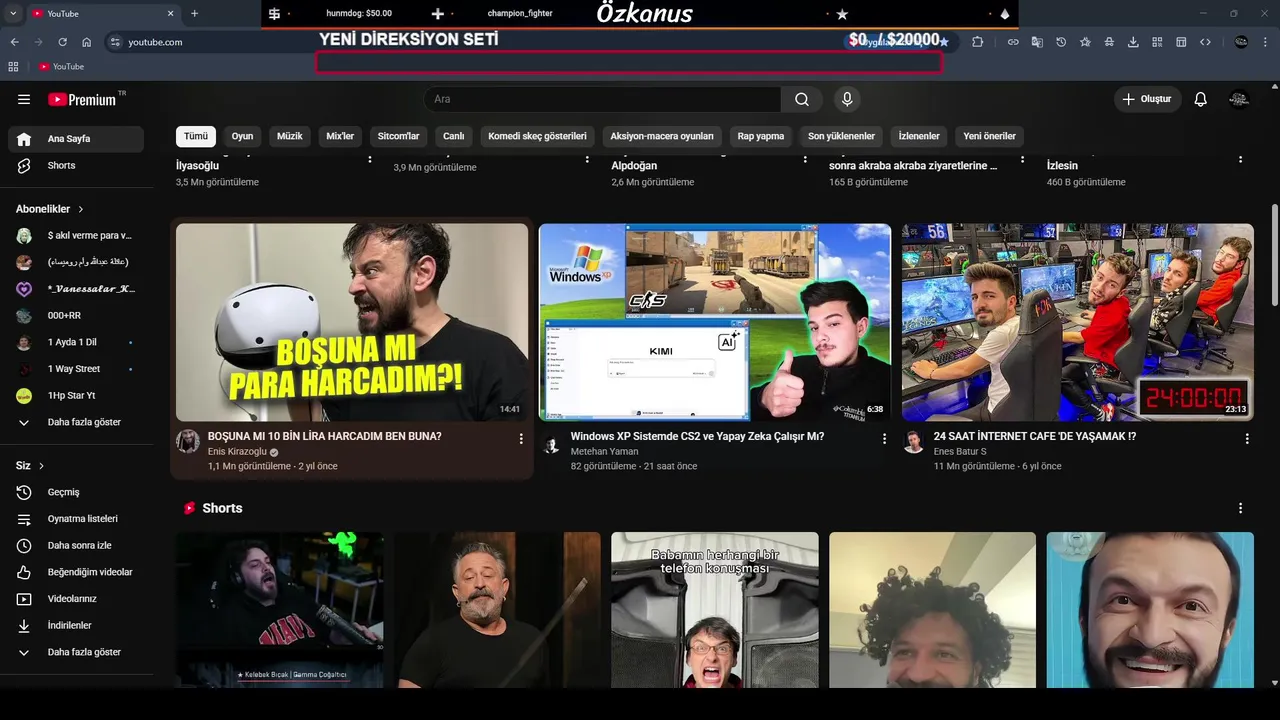Open browser tab search dropdown
The image size is (1280, 720).
[x=13, y=13]
